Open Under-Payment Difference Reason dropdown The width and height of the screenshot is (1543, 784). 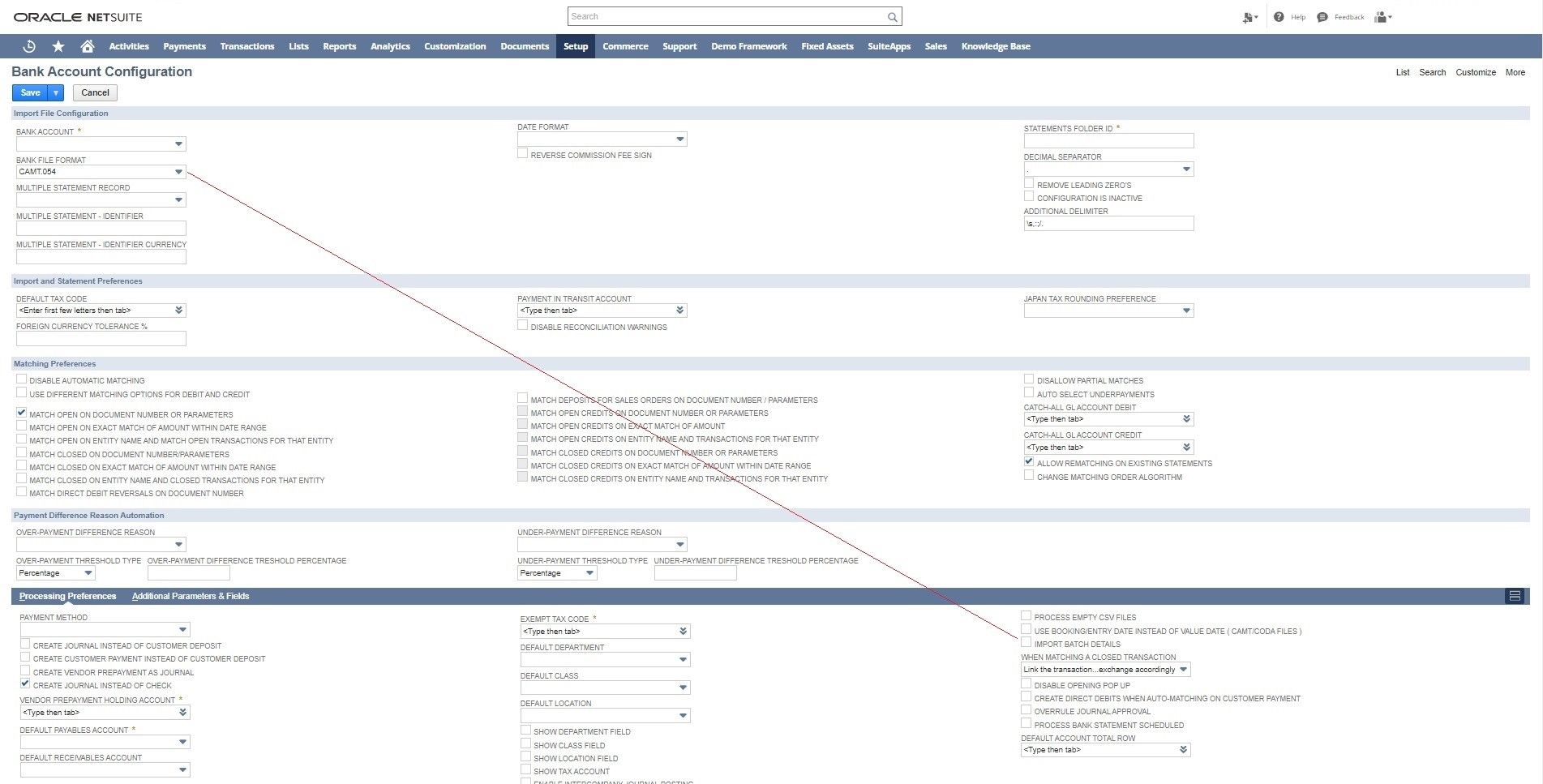click(680, 545)
